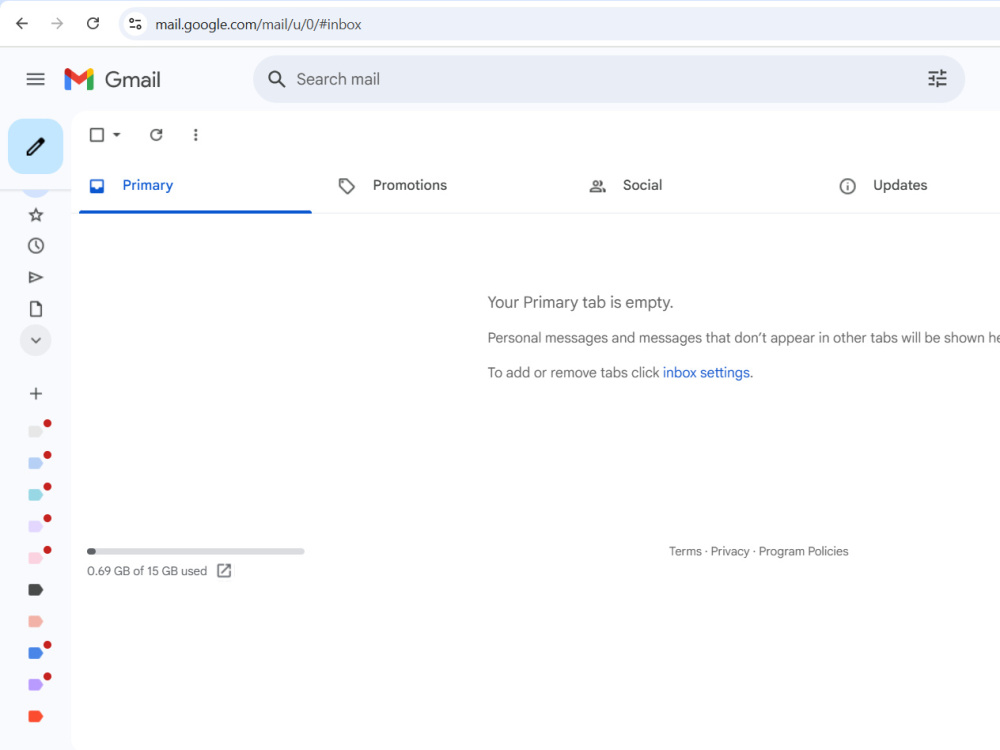Open Starred mail via star icon
The image size is (1000, 750).
tap(36, 215)
